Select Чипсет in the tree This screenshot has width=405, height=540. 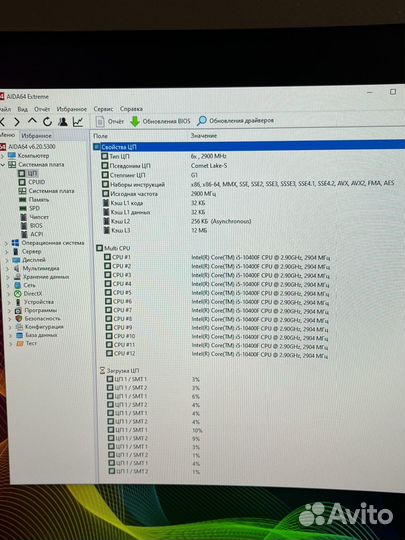[x=39, y=217]
